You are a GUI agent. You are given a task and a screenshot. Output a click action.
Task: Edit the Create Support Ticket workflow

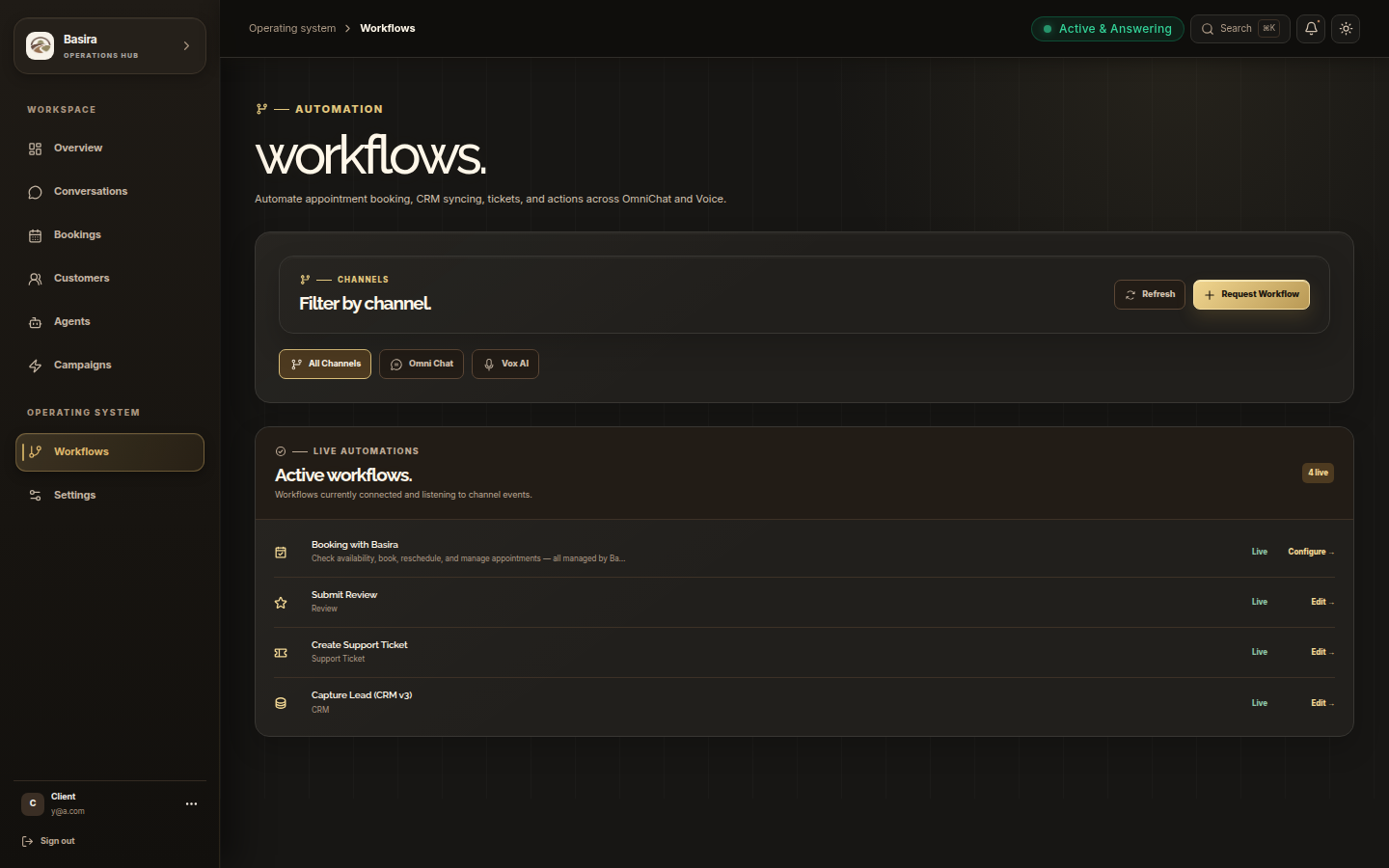click(x=1322, y=652)
